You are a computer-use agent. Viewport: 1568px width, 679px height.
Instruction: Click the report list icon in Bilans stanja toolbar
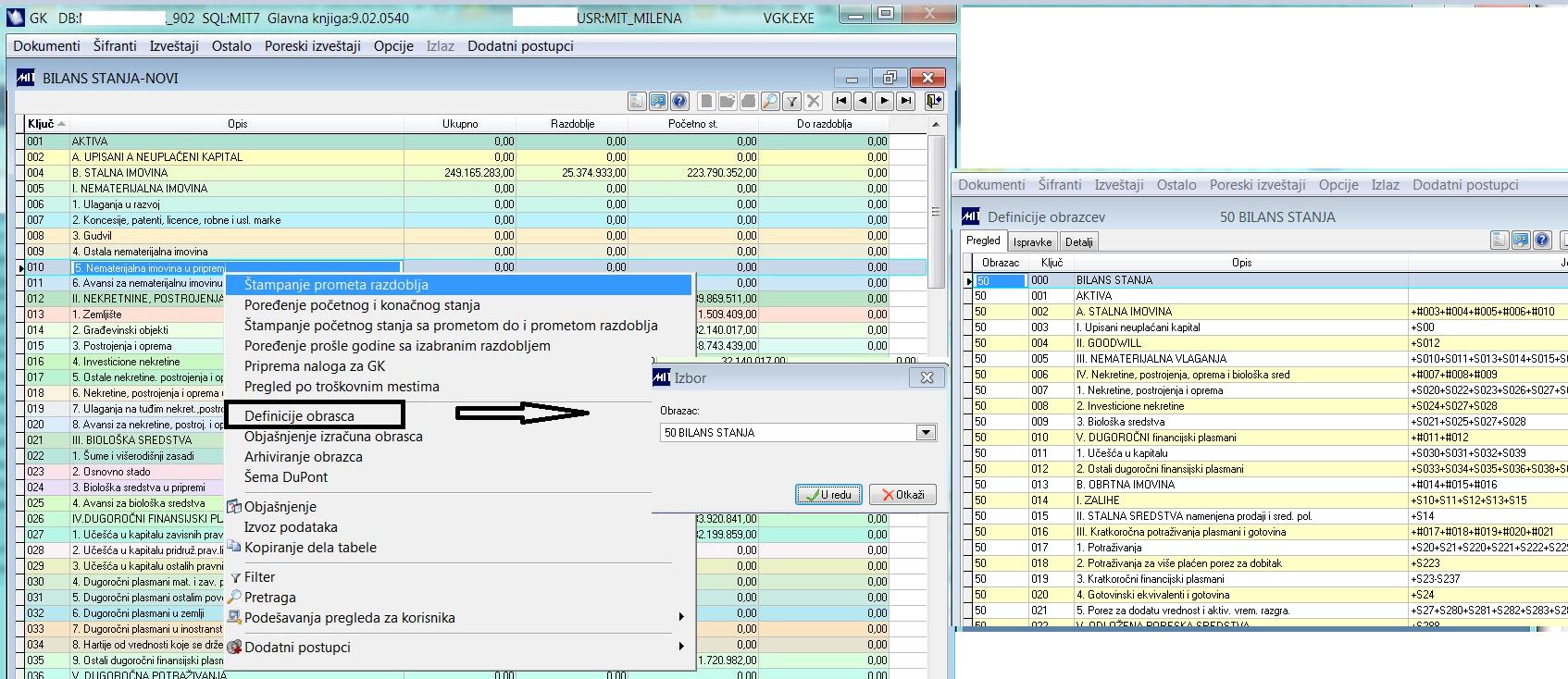[x=637, y=101]
